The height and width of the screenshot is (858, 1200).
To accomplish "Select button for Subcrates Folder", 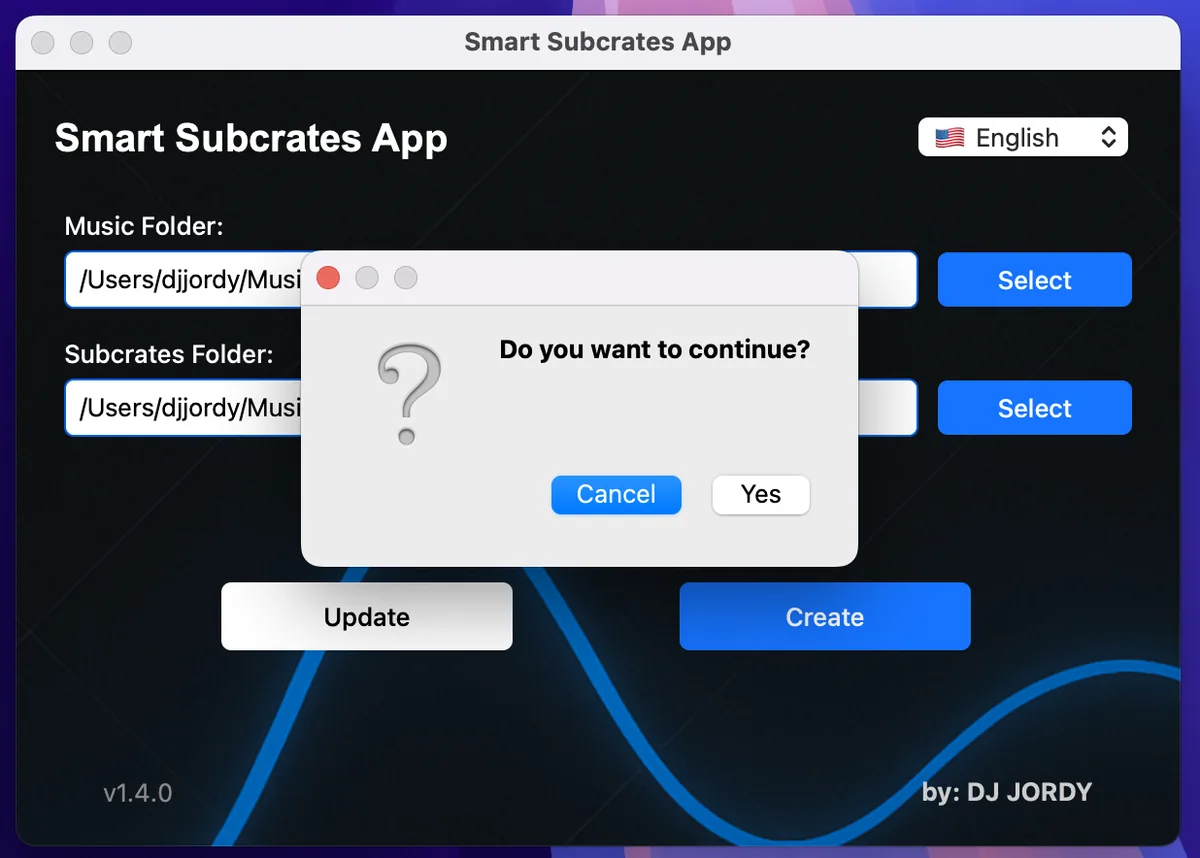I will pyautogui.click(x=1034, y=408).
